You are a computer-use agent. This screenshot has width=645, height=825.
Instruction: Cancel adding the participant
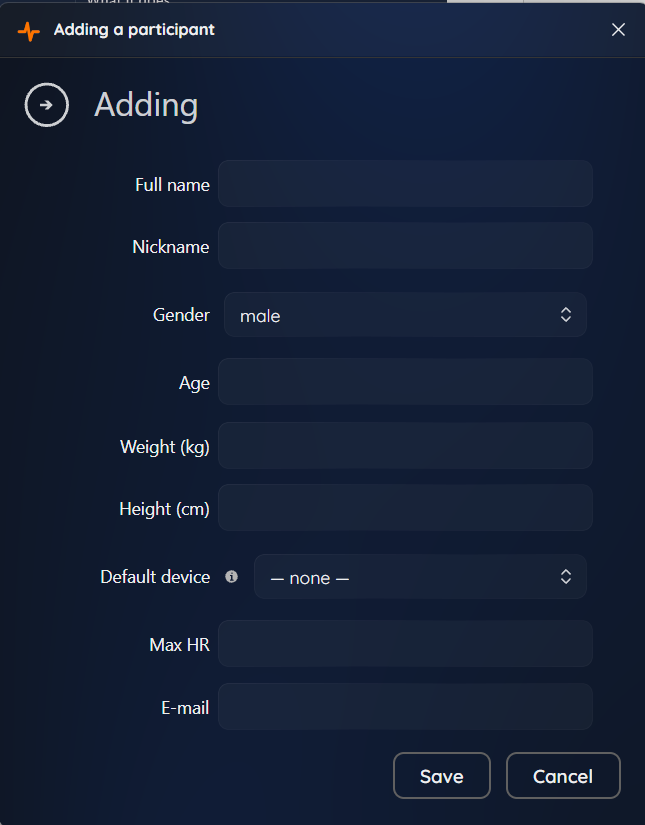coord(563,776)
